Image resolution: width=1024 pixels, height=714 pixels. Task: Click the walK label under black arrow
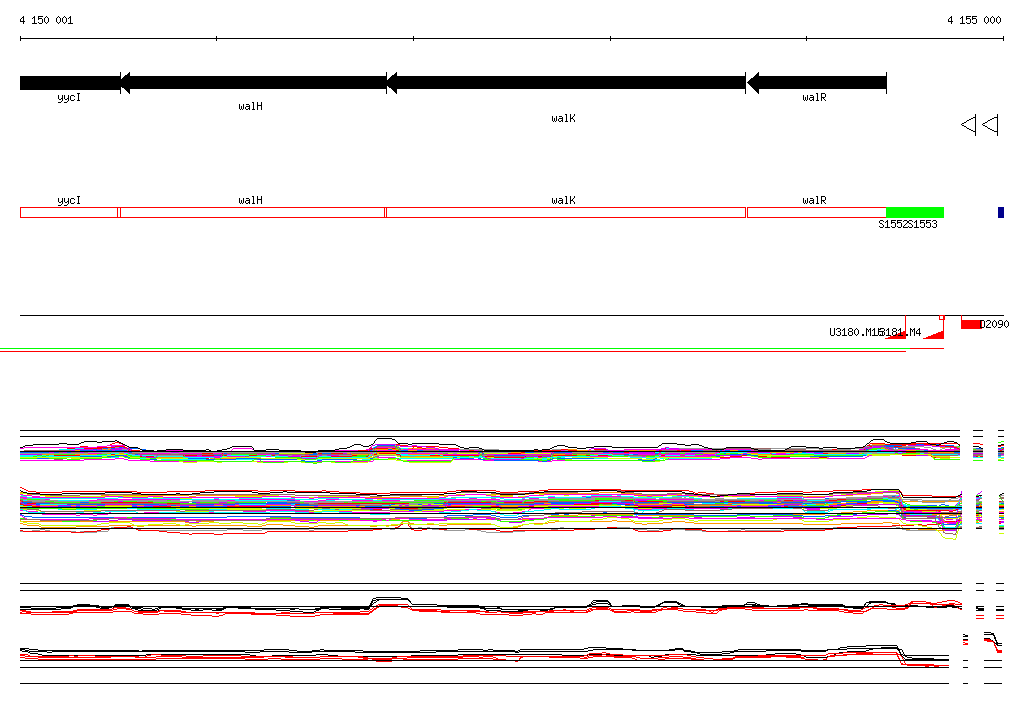(563, 118)
